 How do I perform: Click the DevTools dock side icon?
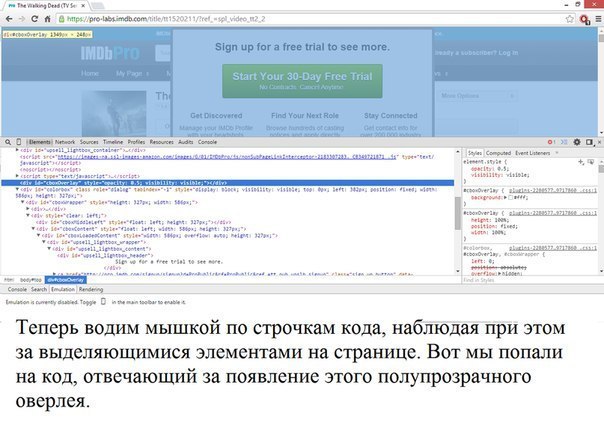[x=589, y=142]
